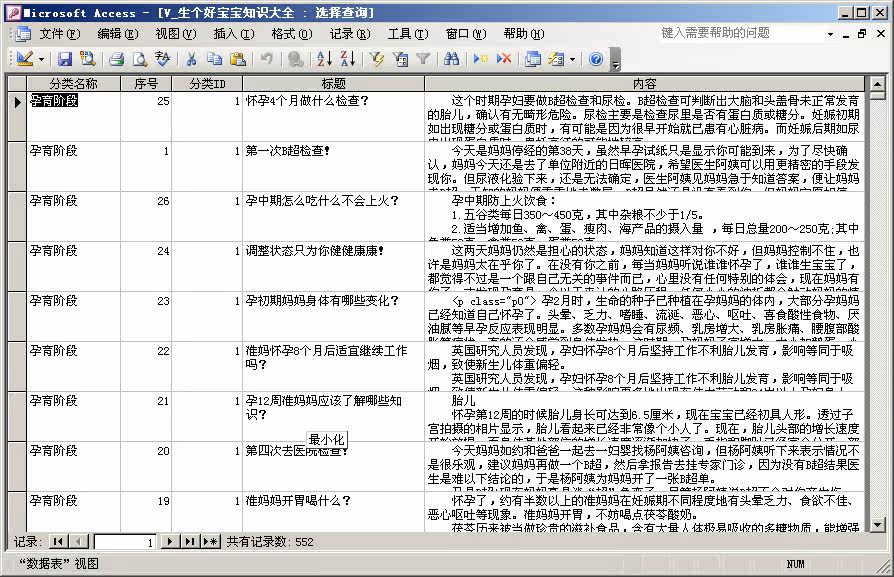Image resolution: width=894 pixels, height=577 pixels.
Task: Expand the New Object dropdown arrow
Action: tap(573, 59)
